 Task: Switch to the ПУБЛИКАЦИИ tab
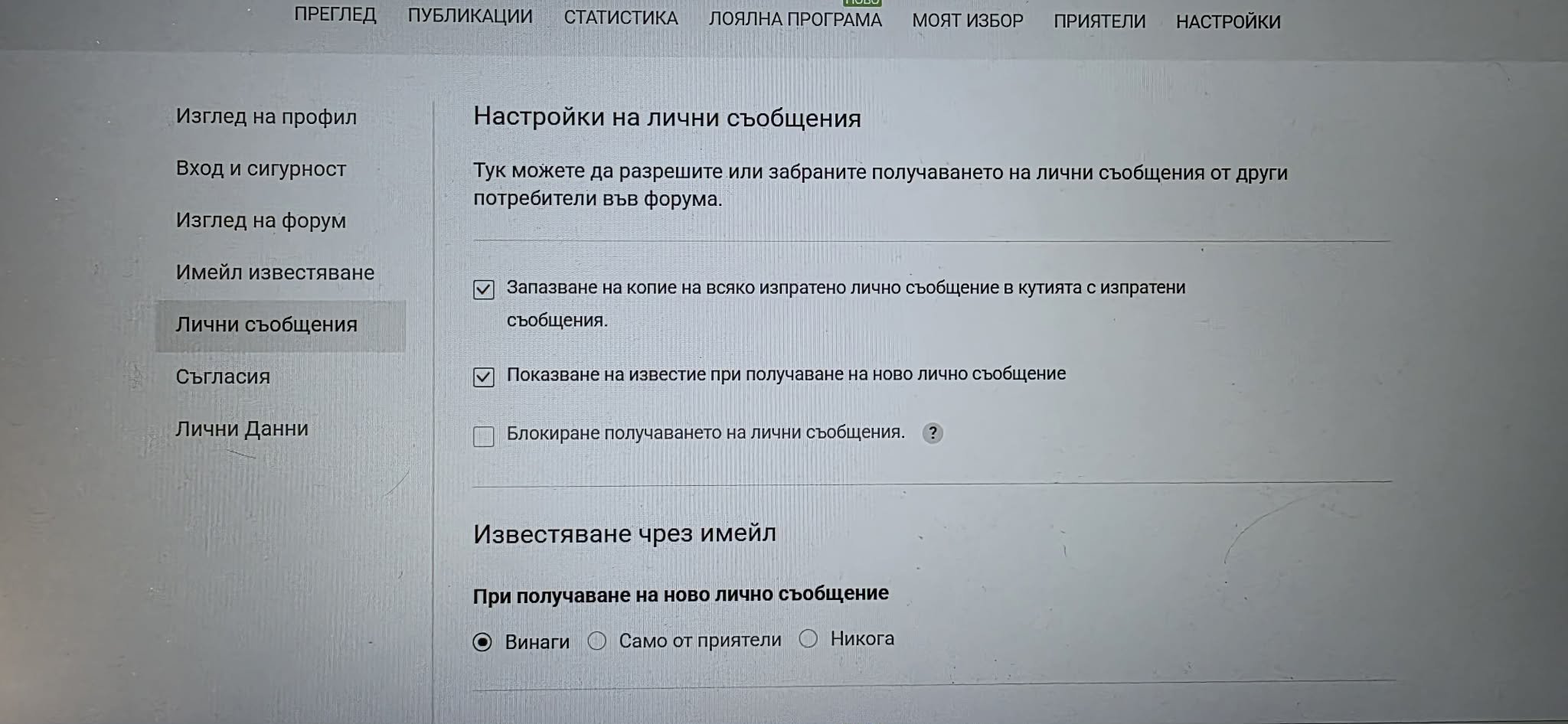pos(470,16)
